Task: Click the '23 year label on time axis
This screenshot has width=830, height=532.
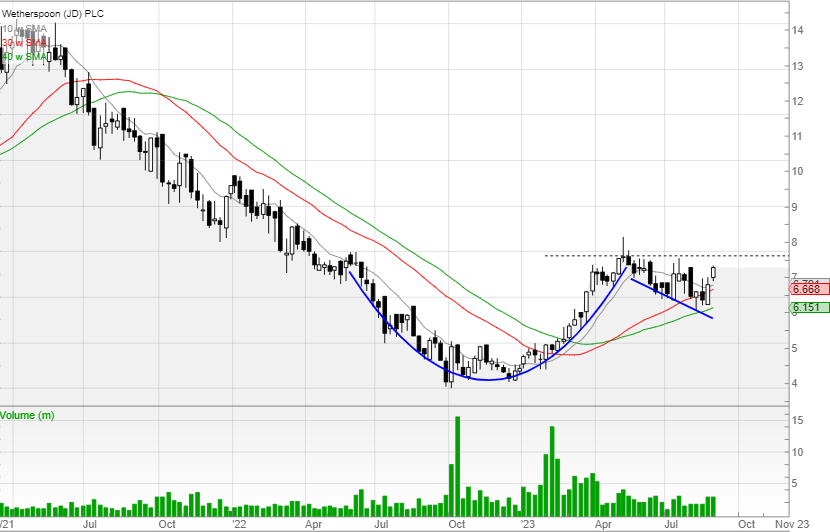Action: (528, 524)
